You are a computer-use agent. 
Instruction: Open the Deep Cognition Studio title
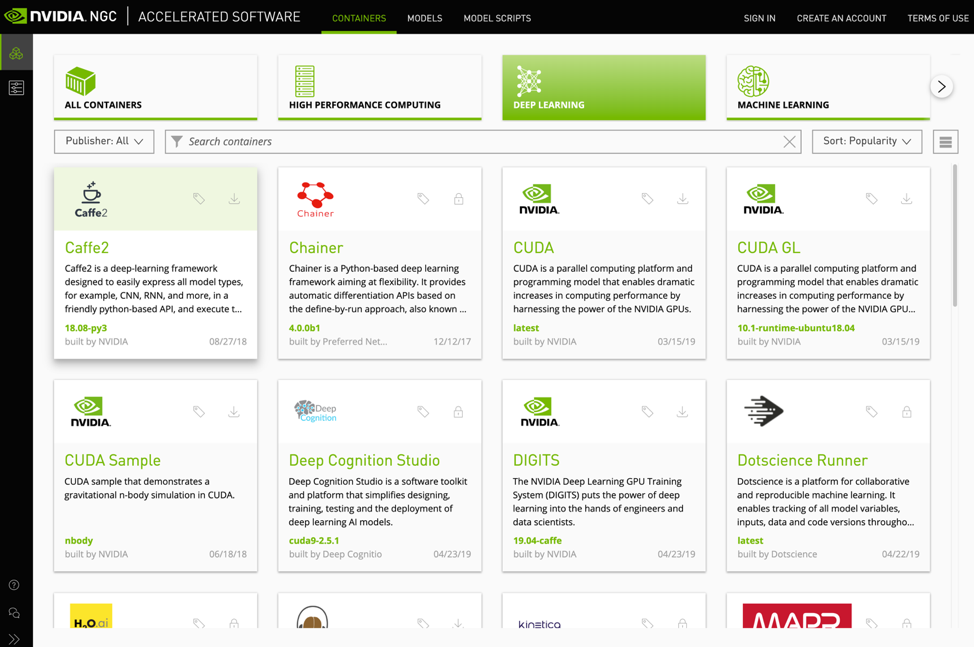click(x=364, y=460)
